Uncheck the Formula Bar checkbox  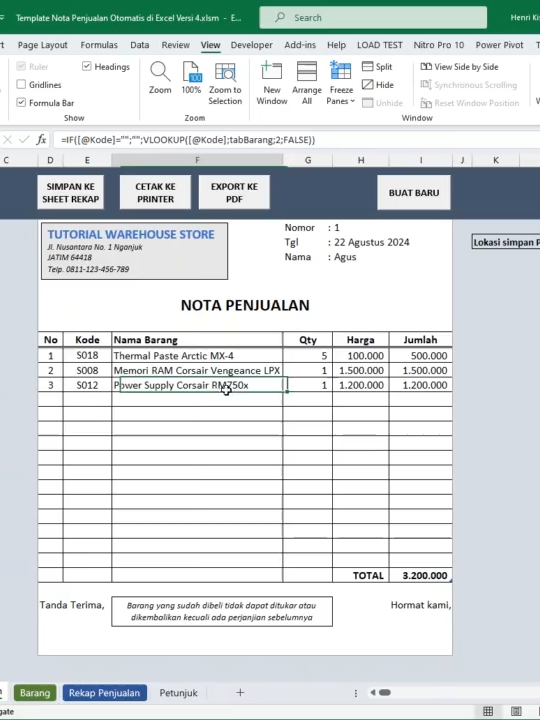(x=21, y=102)
